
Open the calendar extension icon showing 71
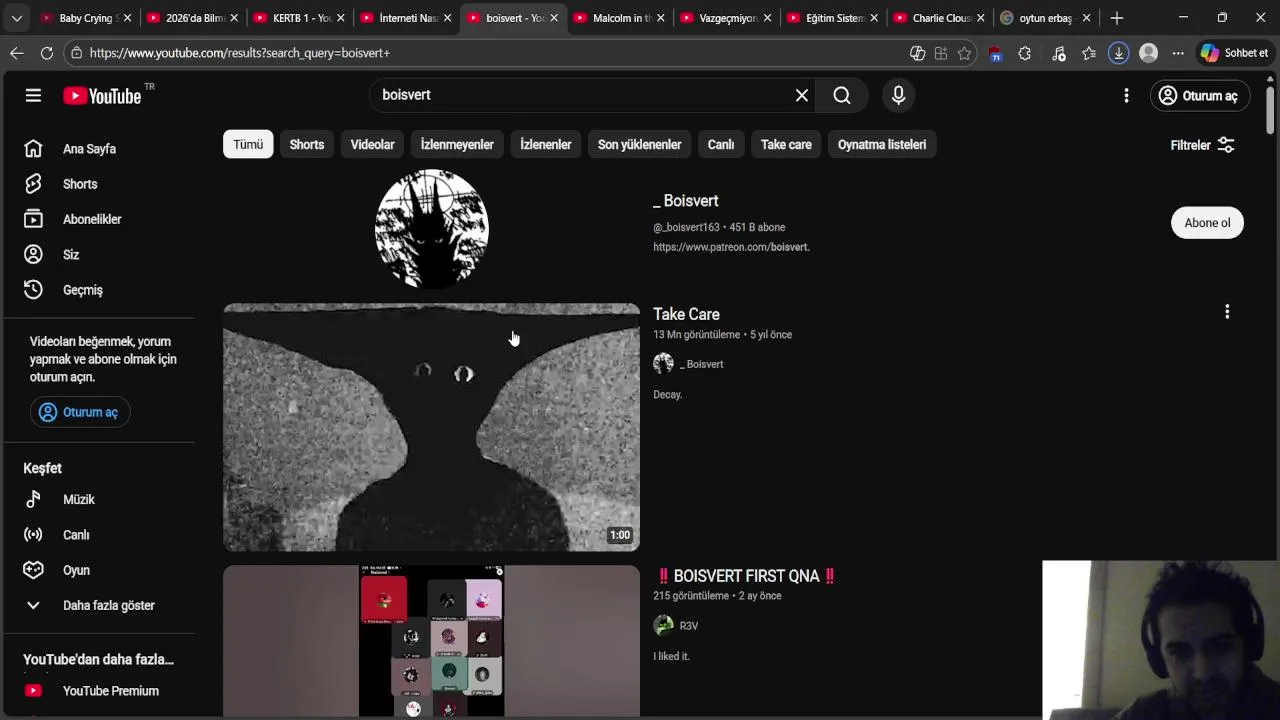click(995, 54)
